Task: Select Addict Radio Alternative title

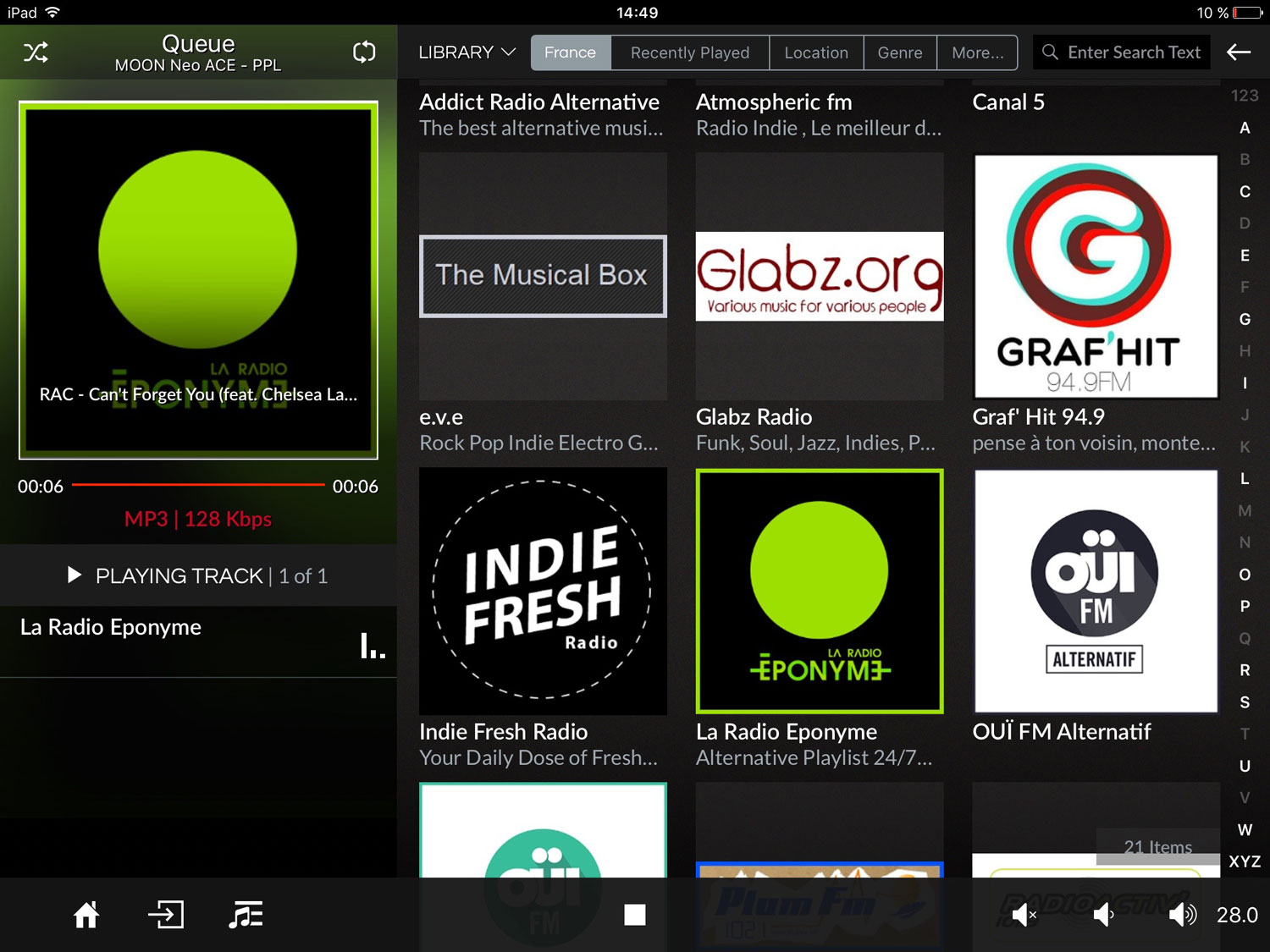Action: 539,102
